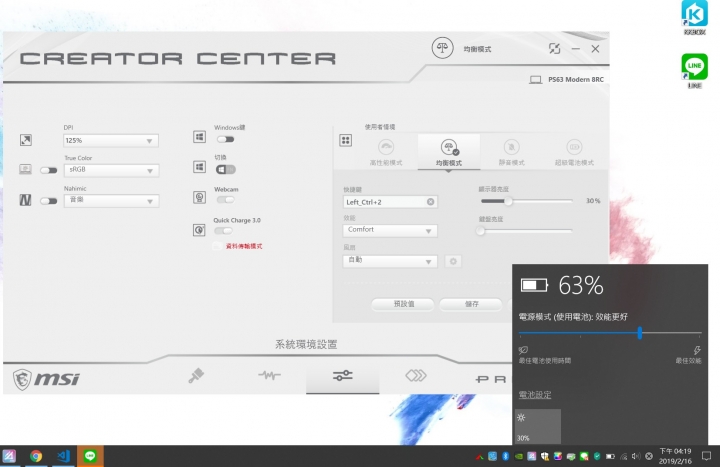Toggle the Windows鍵 switch
This screenshot has width=720, height=467.
point(225,139)
